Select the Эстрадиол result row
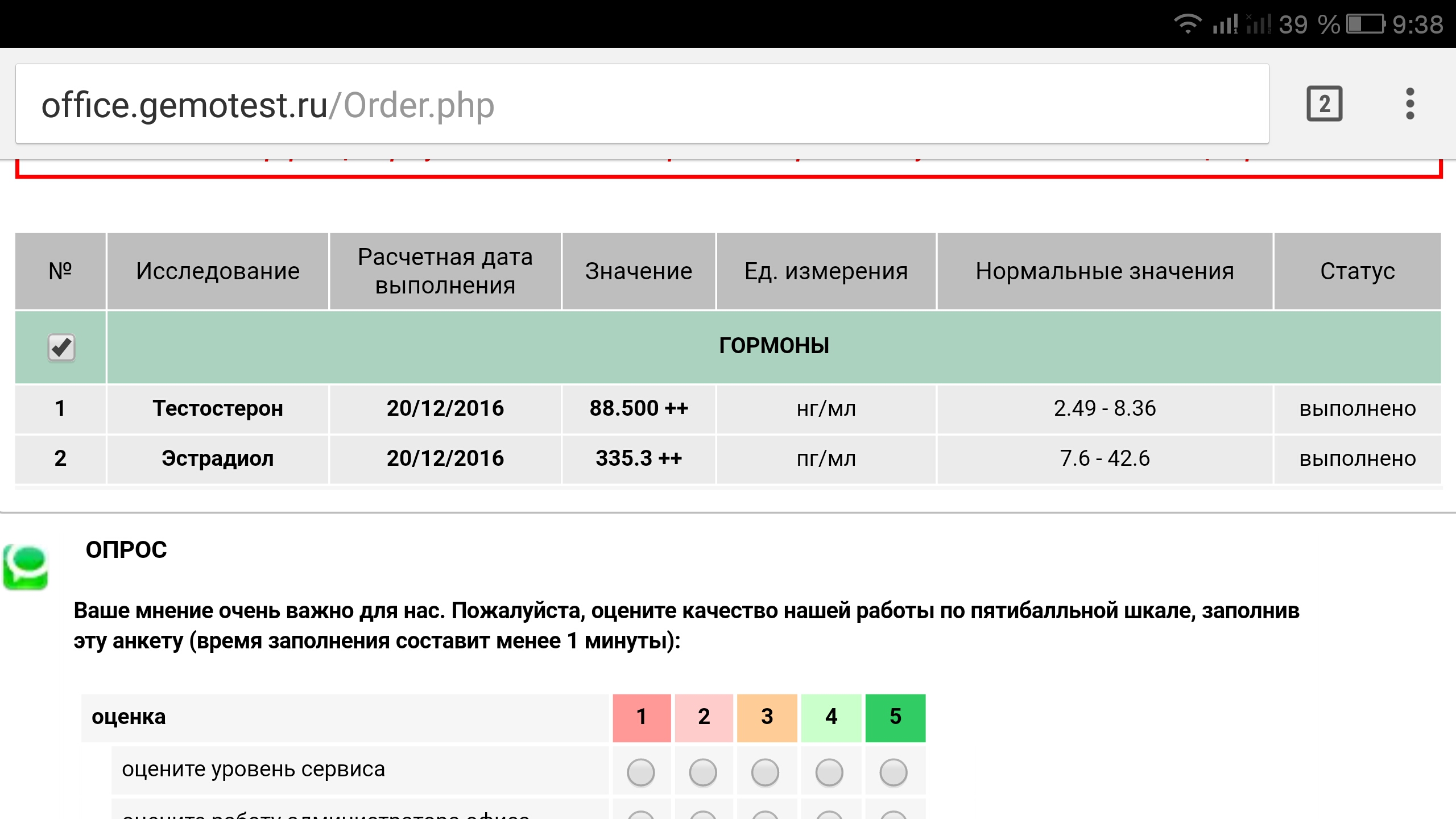The image size is (1456, 819). (x=218, y=458)
